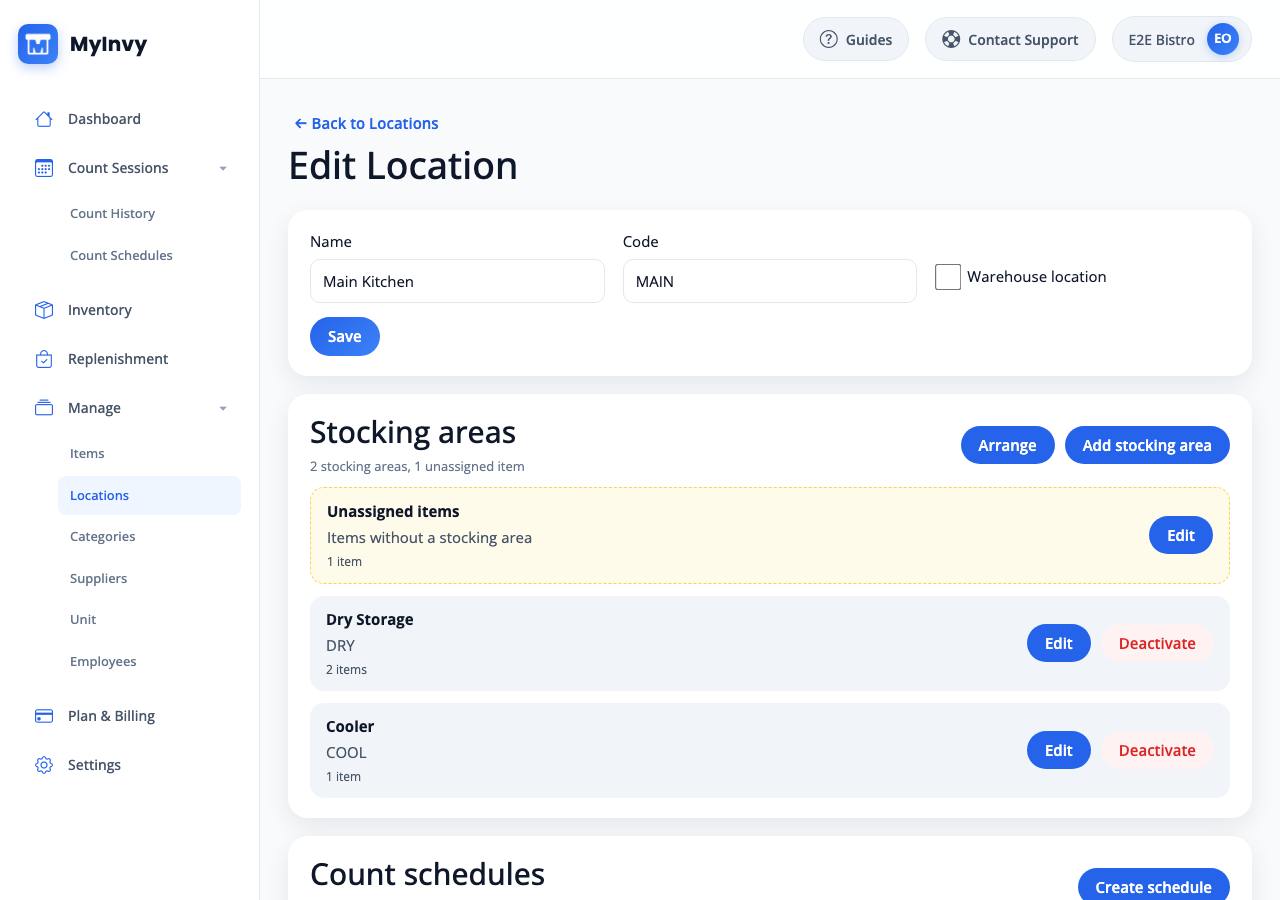The height and width of the screenshot is (900, 1280).
Task: Toggle the Warehouse location checkbox
Action: point(948,277)
